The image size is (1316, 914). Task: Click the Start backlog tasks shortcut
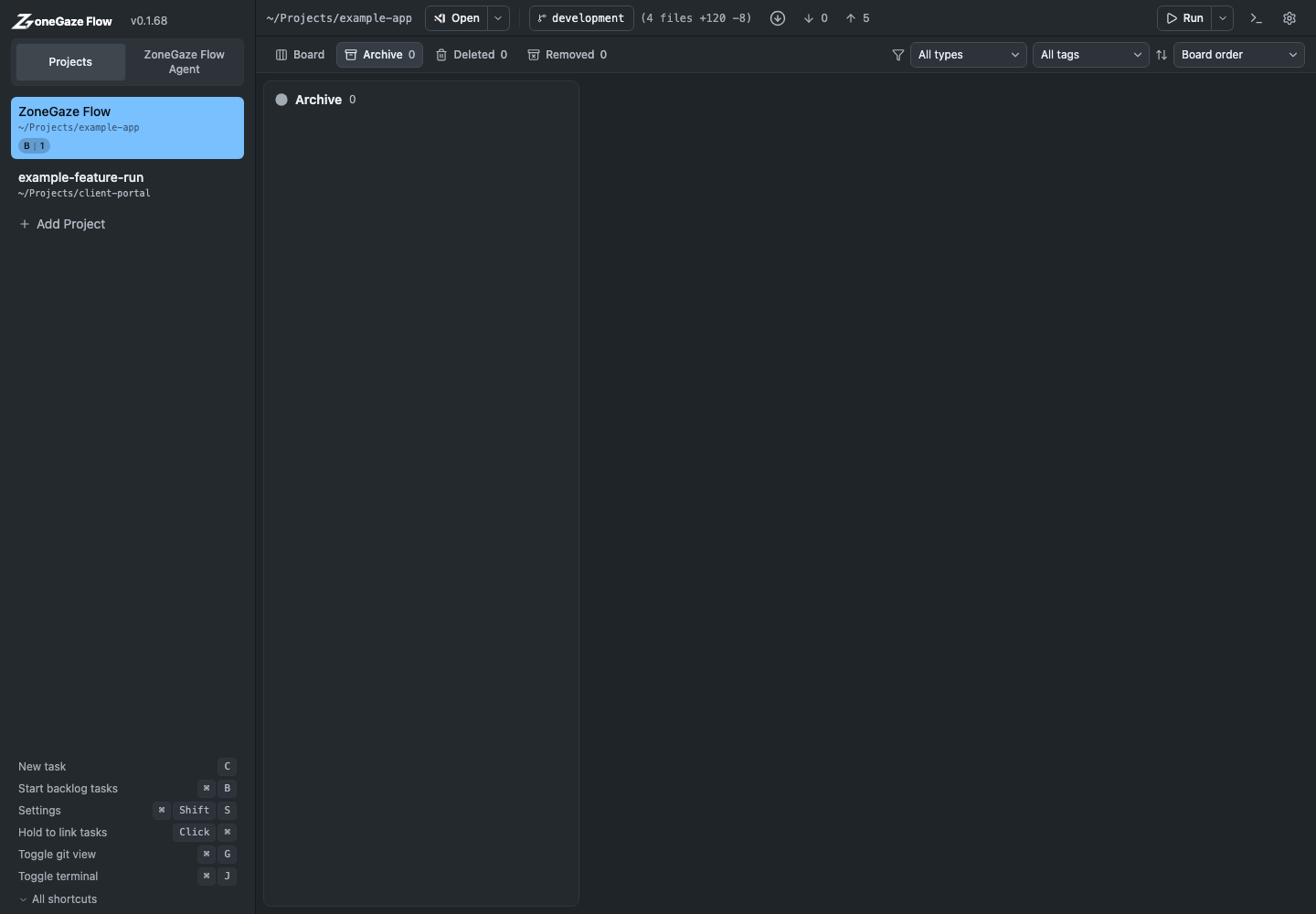[127, 789]
